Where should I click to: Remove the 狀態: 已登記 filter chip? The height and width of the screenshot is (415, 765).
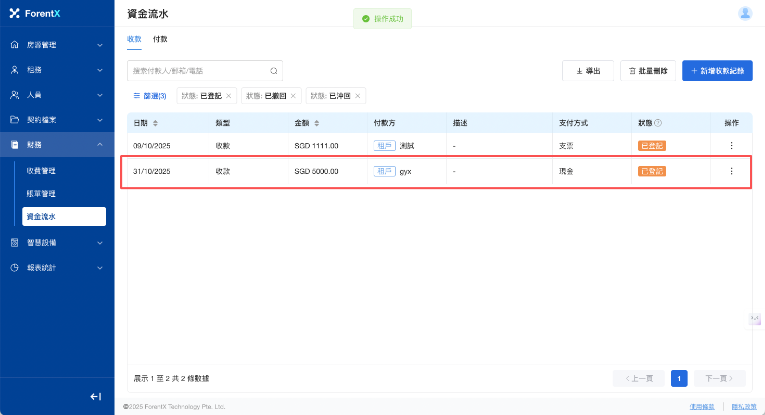(229, 96)
